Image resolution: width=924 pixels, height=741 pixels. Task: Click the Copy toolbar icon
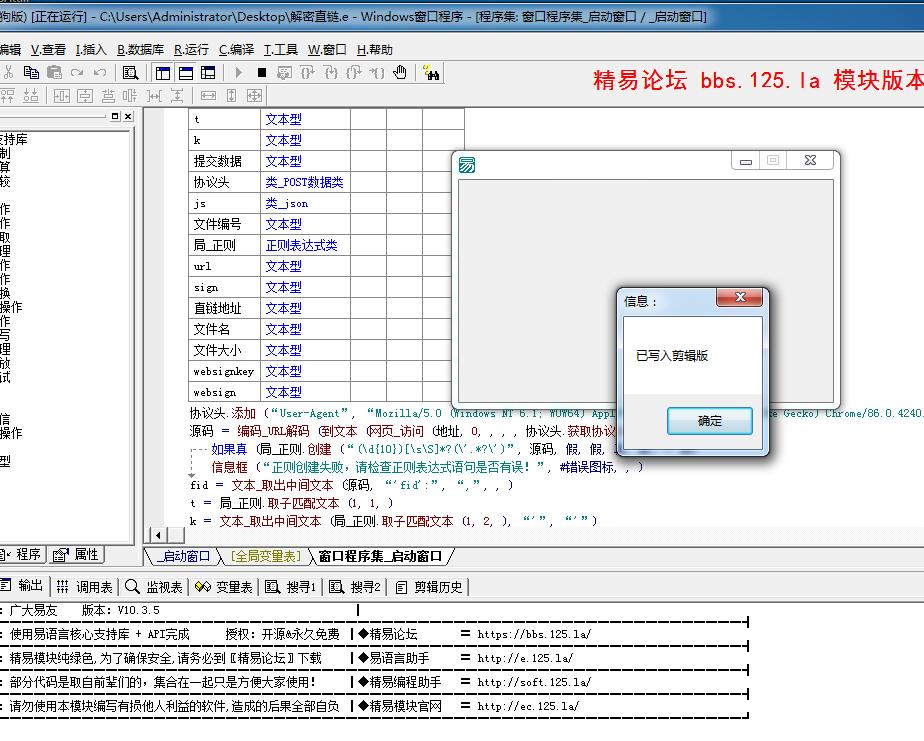pos(31,73)
